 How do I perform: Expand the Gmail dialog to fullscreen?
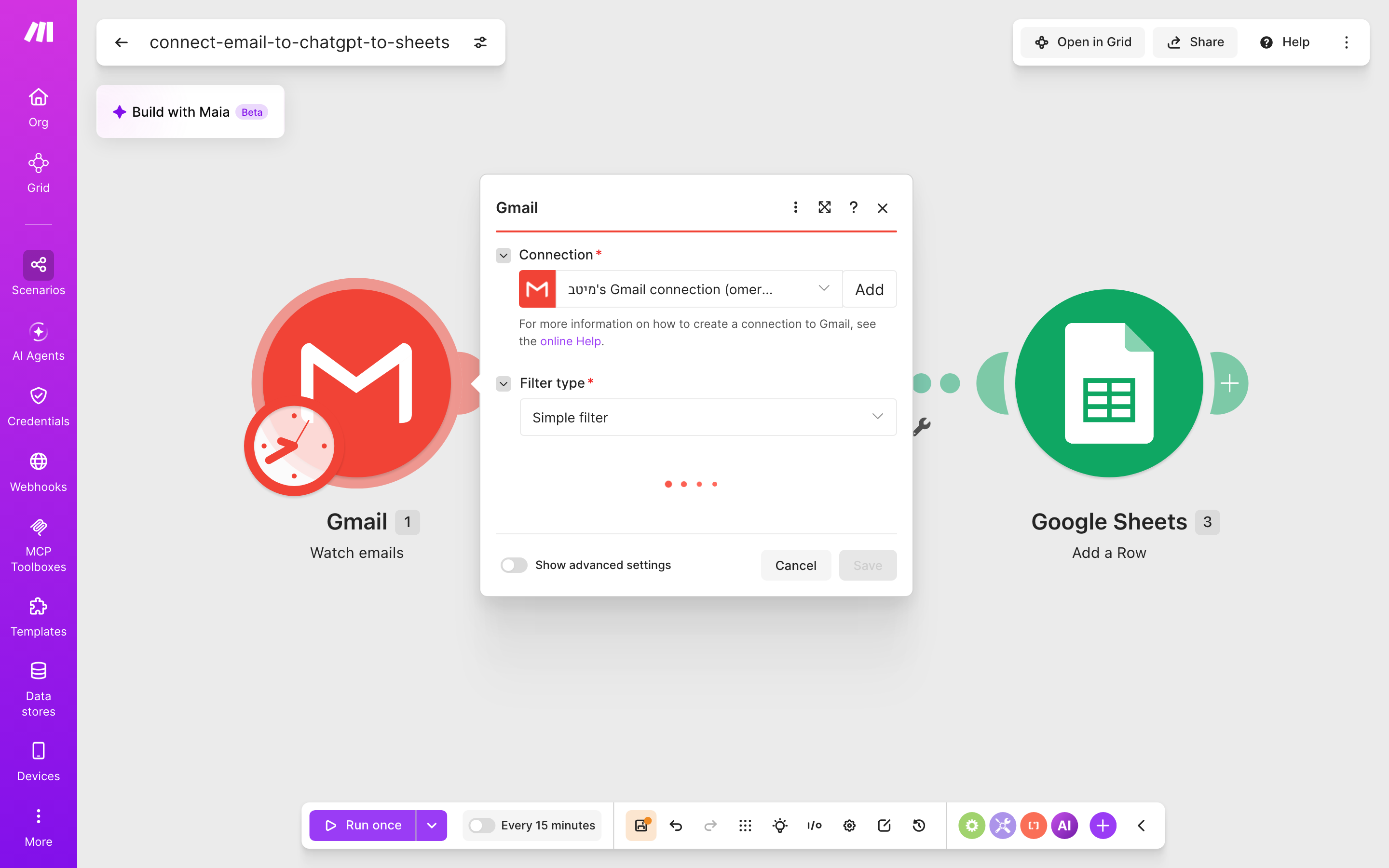[x=824, y=207]
